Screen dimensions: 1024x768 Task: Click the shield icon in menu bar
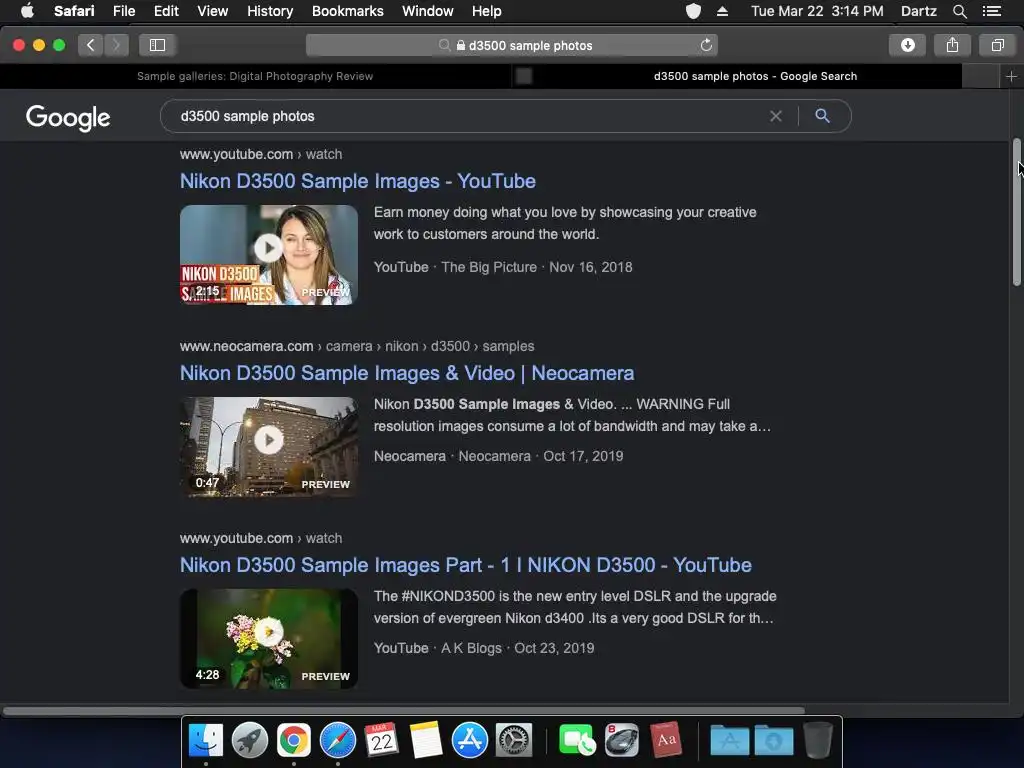(693, 11)
